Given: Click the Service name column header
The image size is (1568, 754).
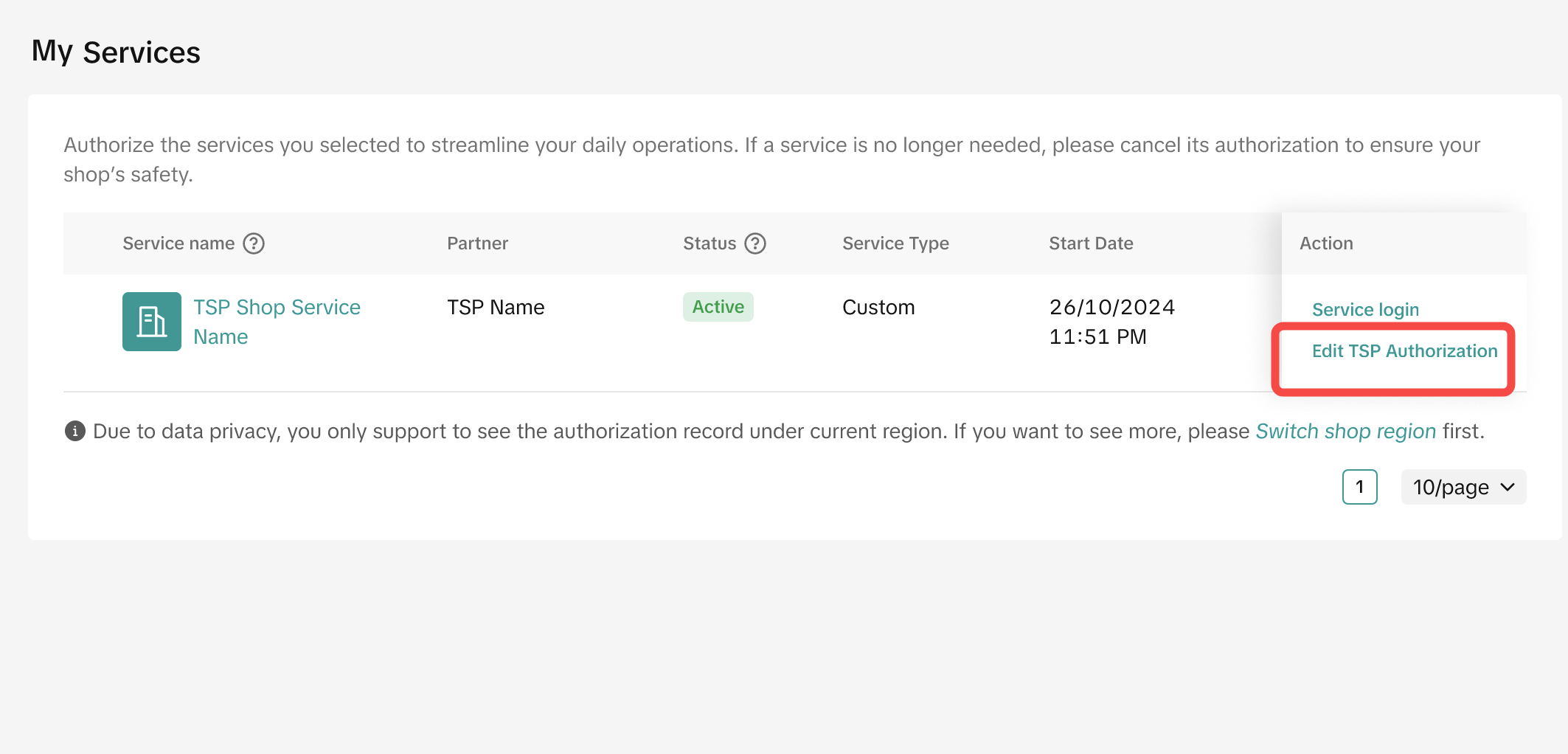Looking at the screenshot, I should (x=178, y=243).
